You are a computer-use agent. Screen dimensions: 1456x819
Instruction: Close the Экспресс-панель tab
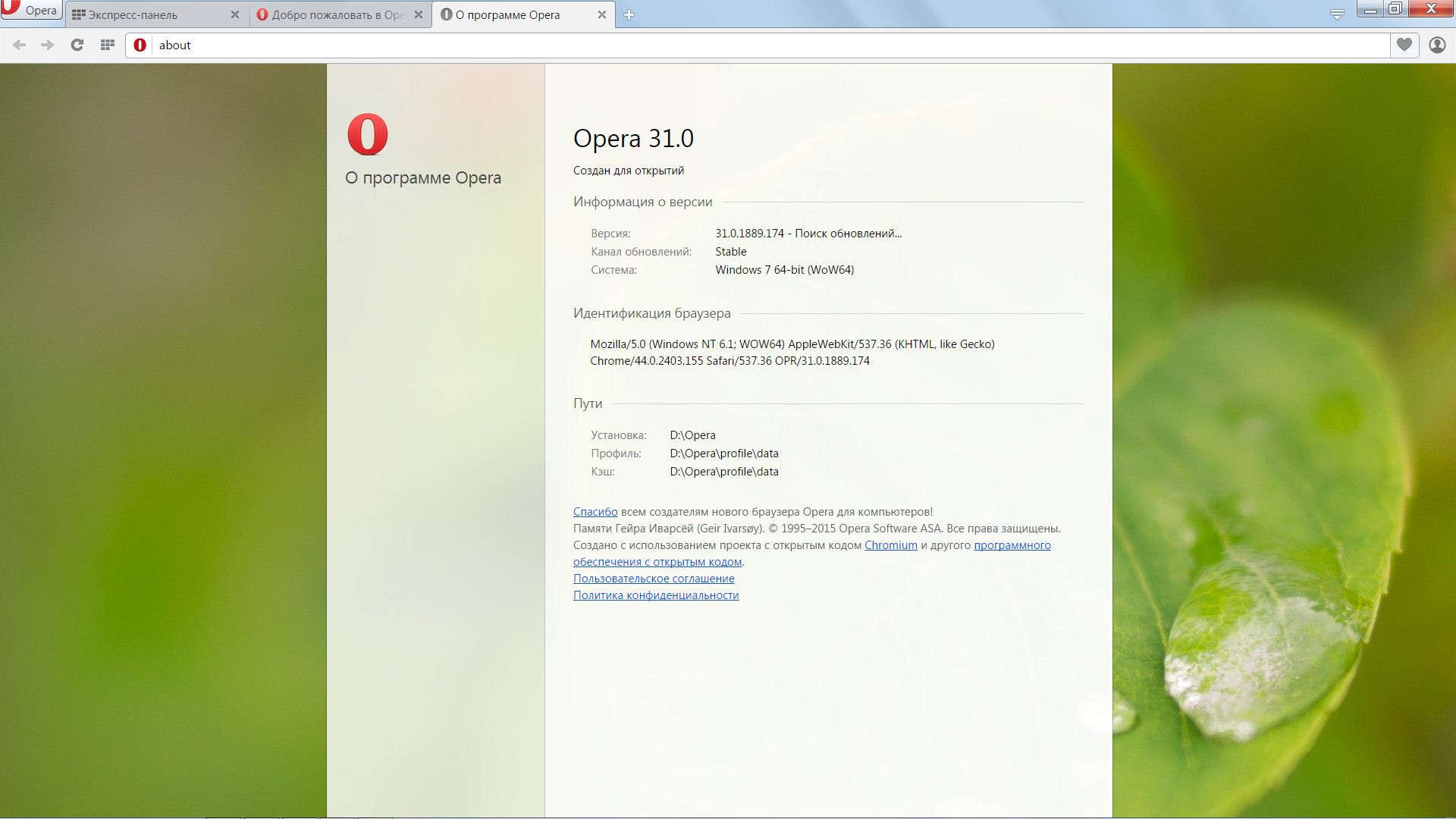(234, 14)
